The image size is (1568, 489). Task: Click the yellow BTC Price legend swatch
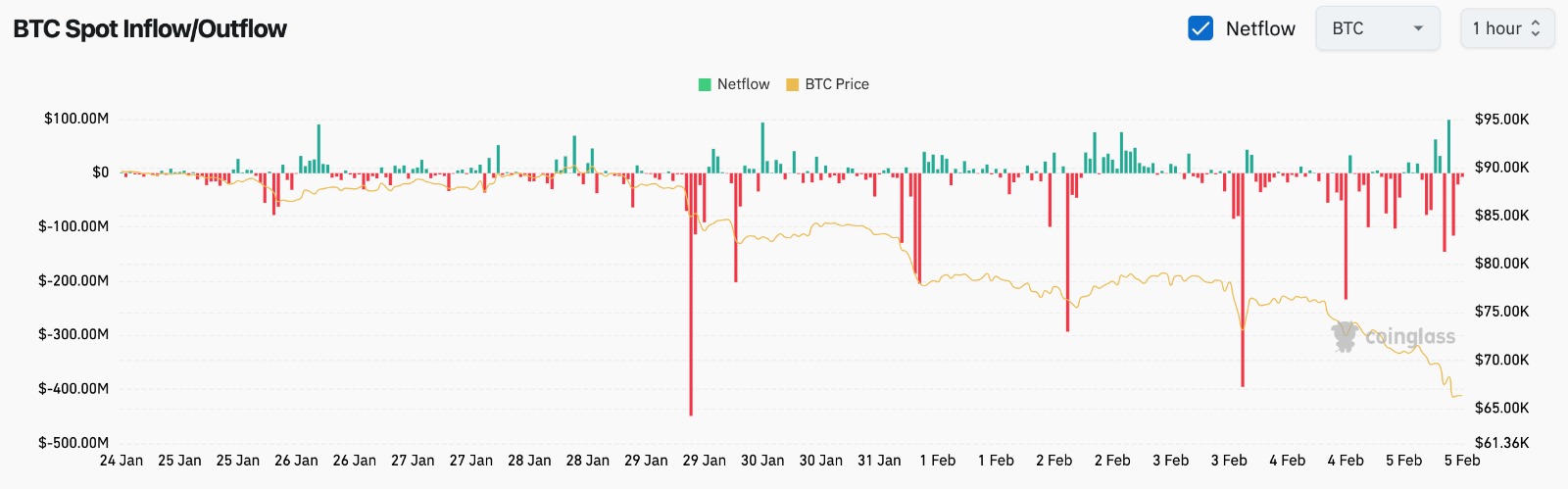pos(792,84)
